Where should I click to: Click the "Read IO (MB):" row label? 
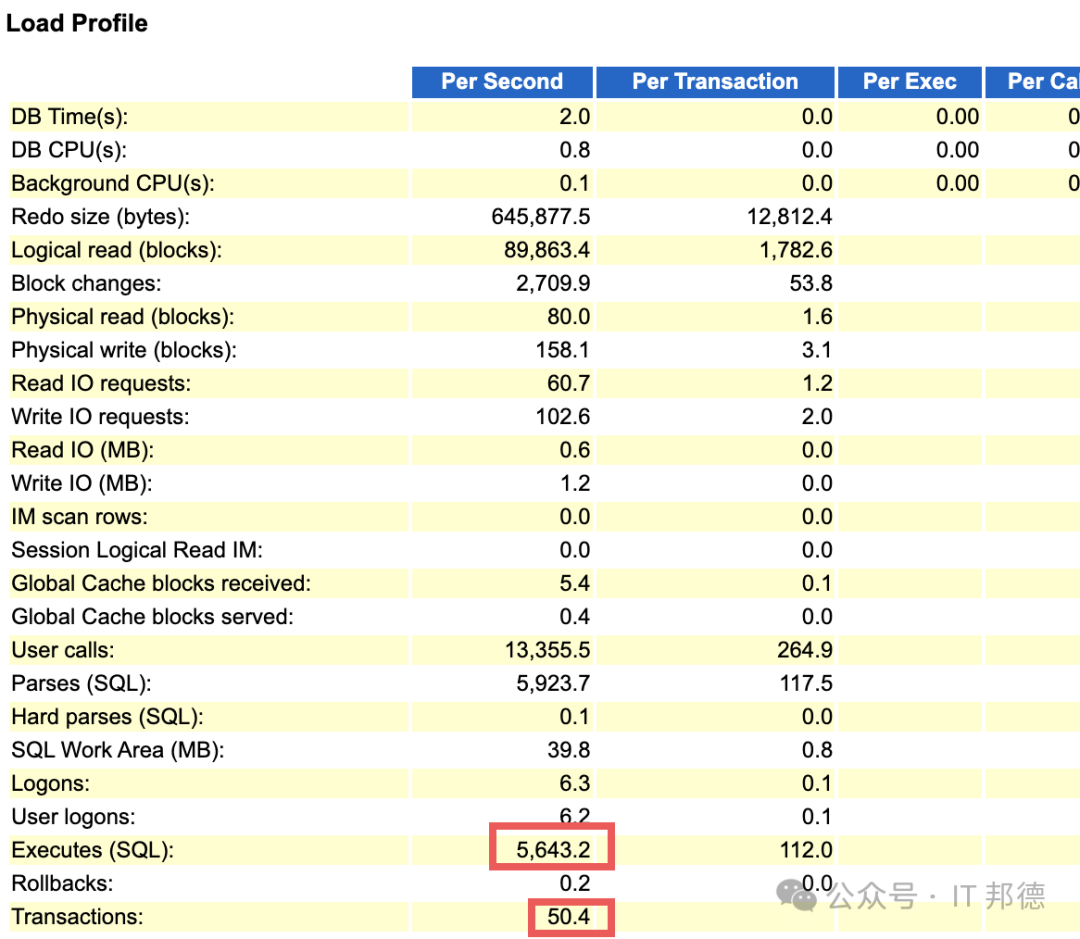tap(83, 451)
